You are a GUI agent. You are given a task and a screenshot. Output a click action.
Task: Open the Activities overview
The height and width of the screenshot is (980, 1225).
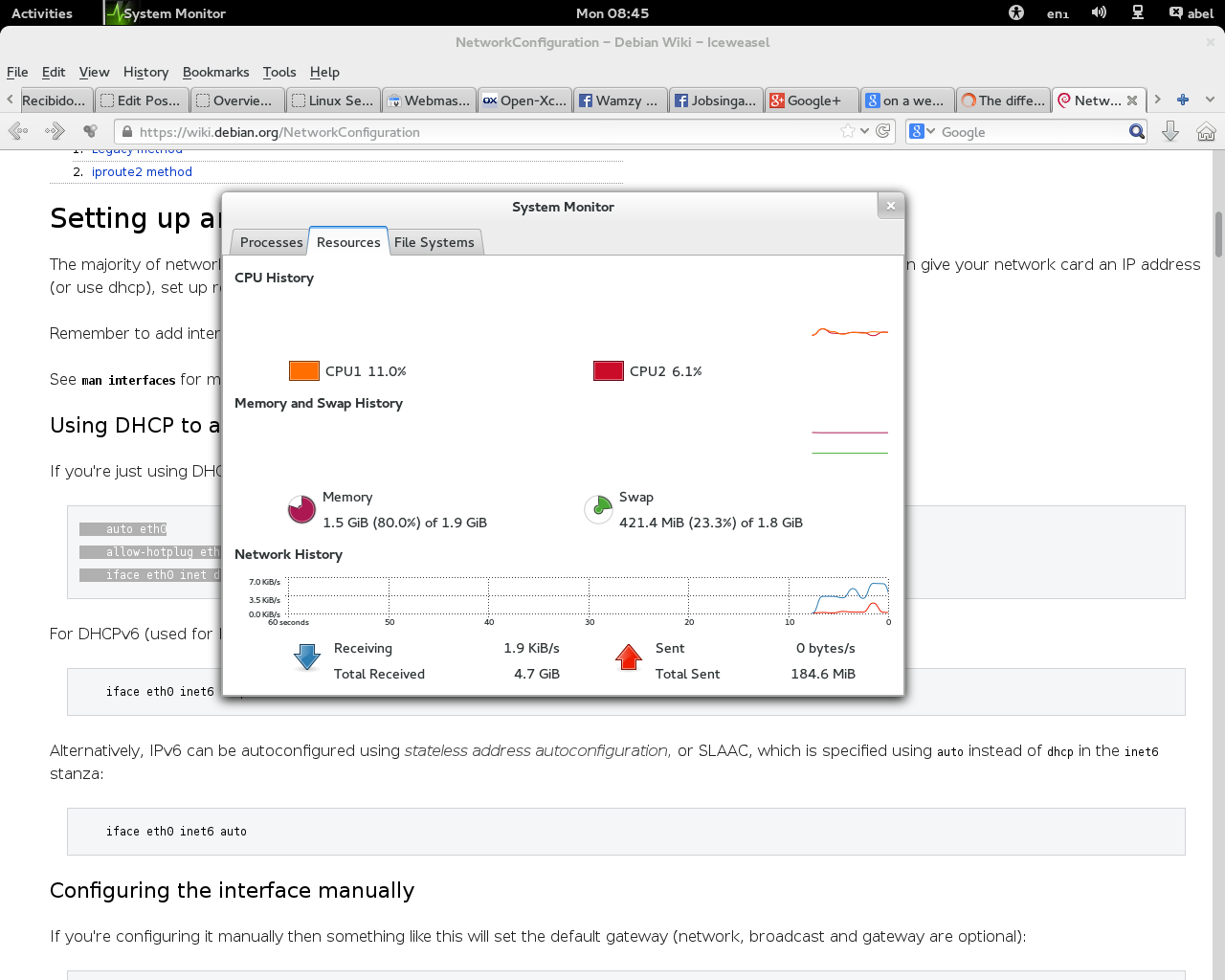42,13
